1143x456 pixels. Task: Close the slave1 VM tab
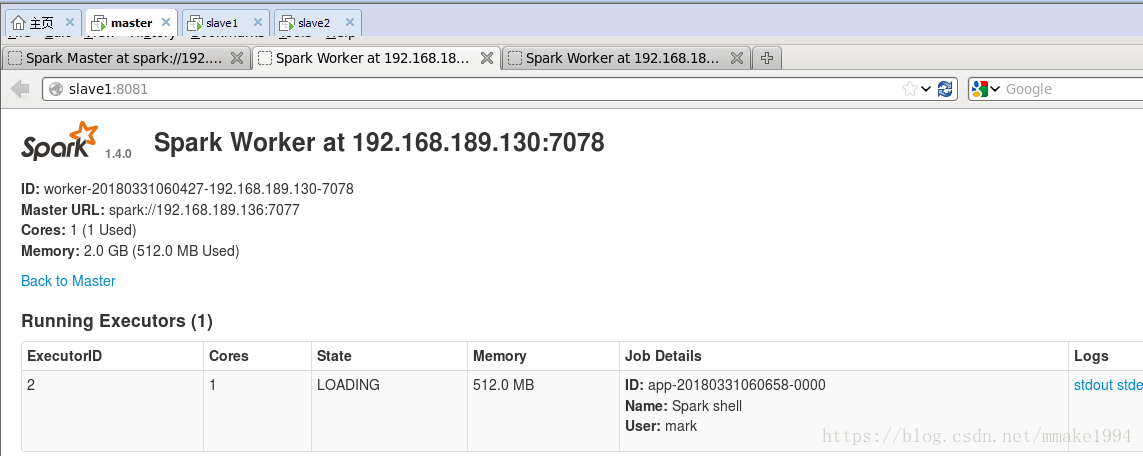click(257, 23)
